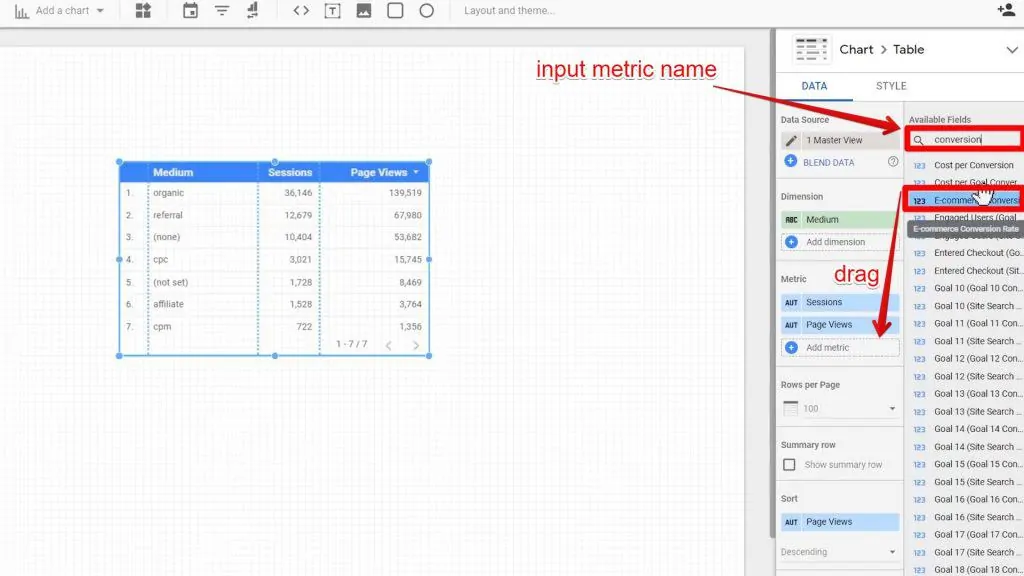Screen dimensions: 1024x576
Task: Select the Rectangle shape tool
Action: tap(396, 11)
